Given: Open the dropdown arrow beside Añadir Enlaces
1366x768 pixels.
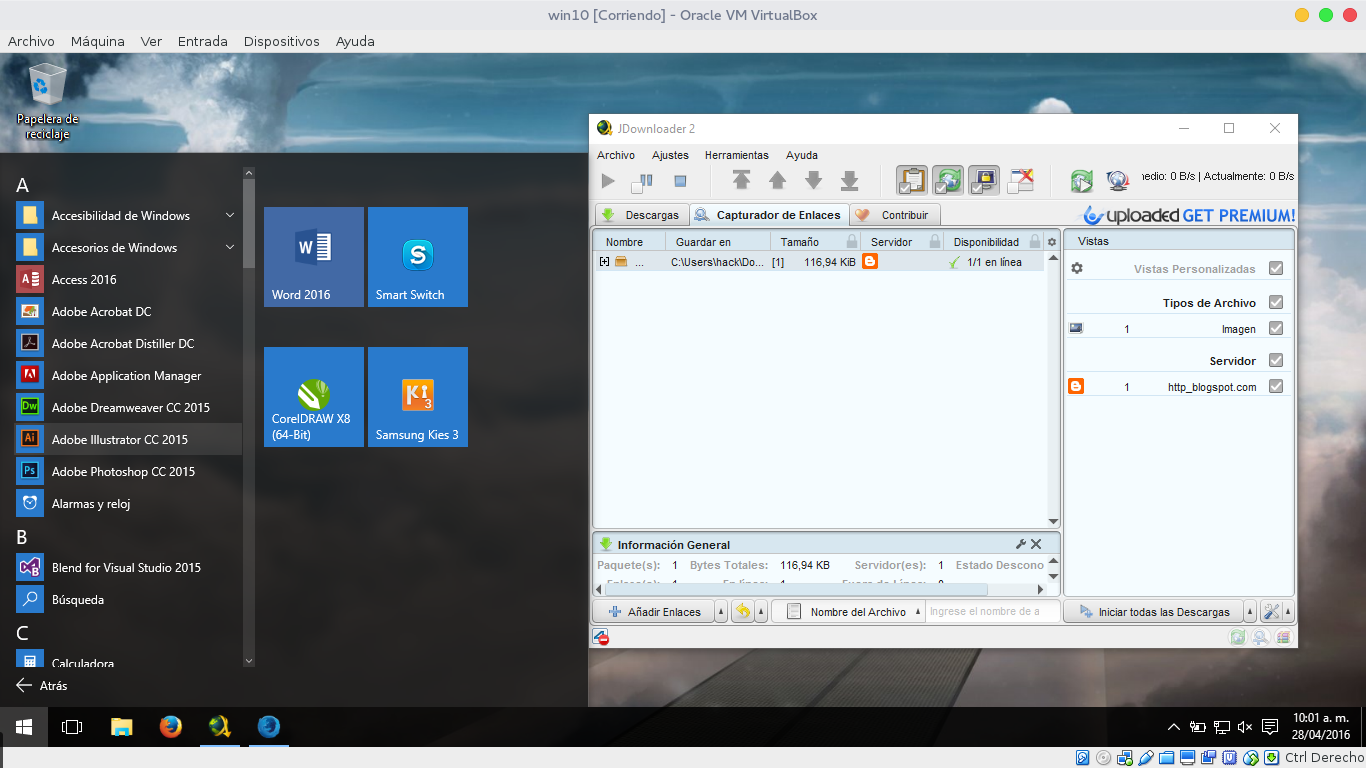Looking at the screenshot, I should point(722,612).
